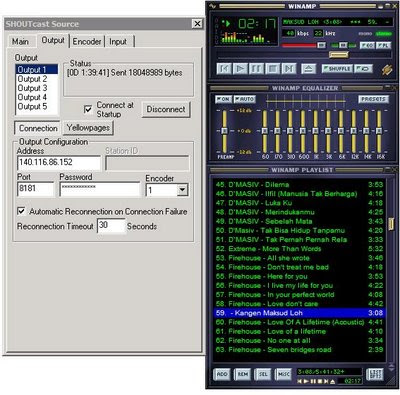
Task: Select Output 2 in output list
Action: click(x=37, y=79)
